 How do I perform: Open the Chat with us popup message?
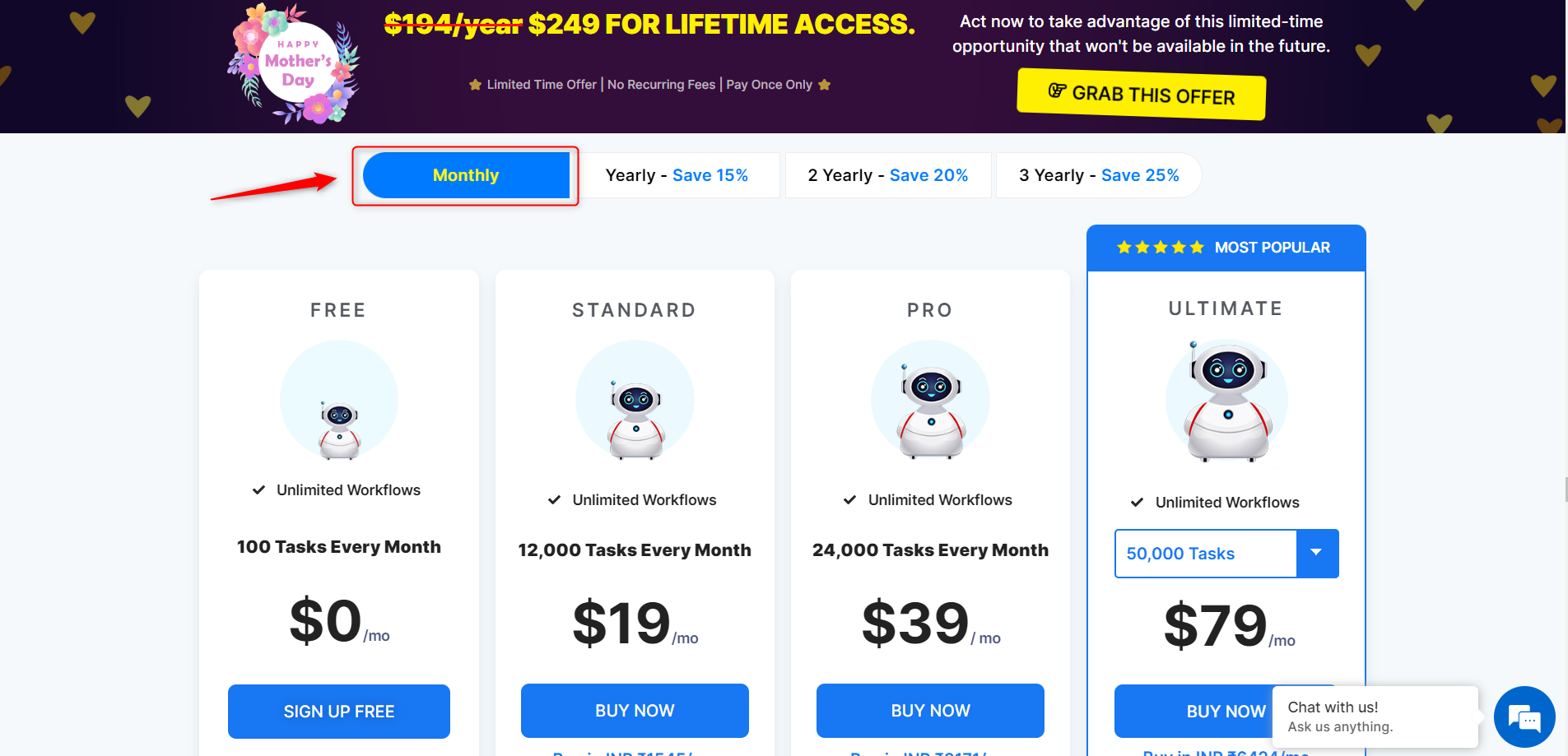1375,717
